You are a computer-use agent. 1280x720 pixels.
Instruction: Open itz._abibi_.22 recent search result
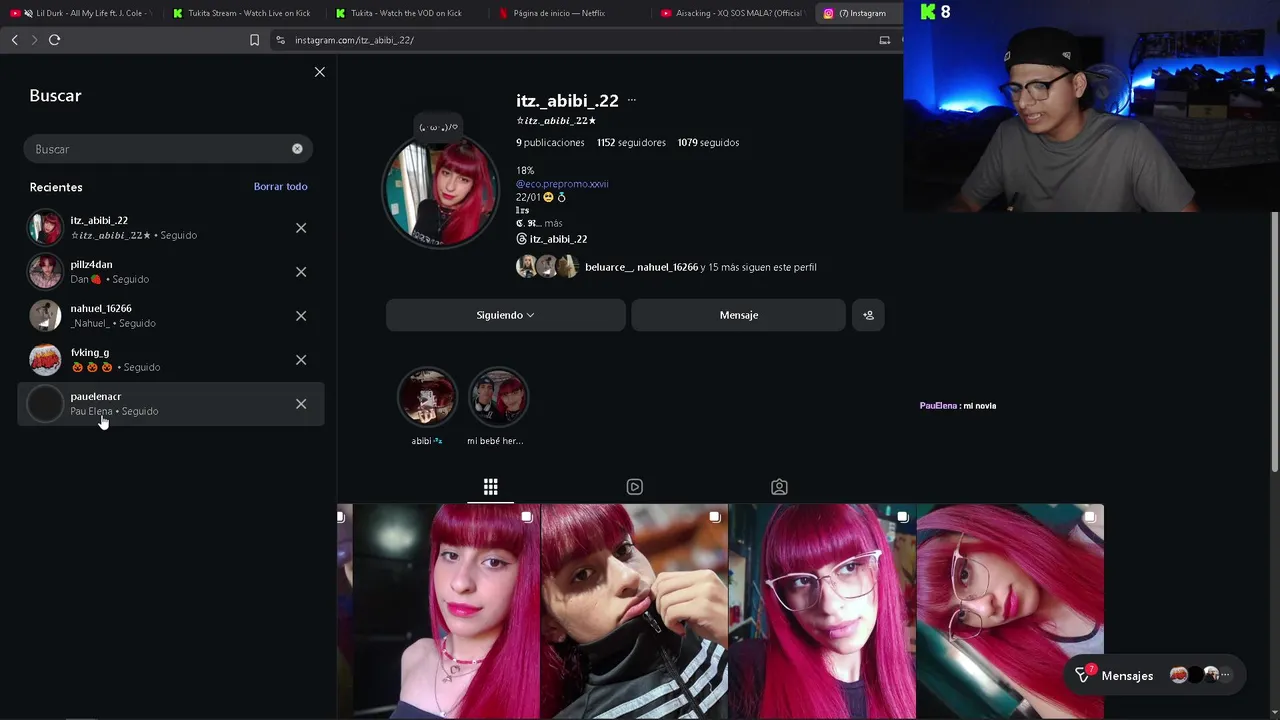171,228
